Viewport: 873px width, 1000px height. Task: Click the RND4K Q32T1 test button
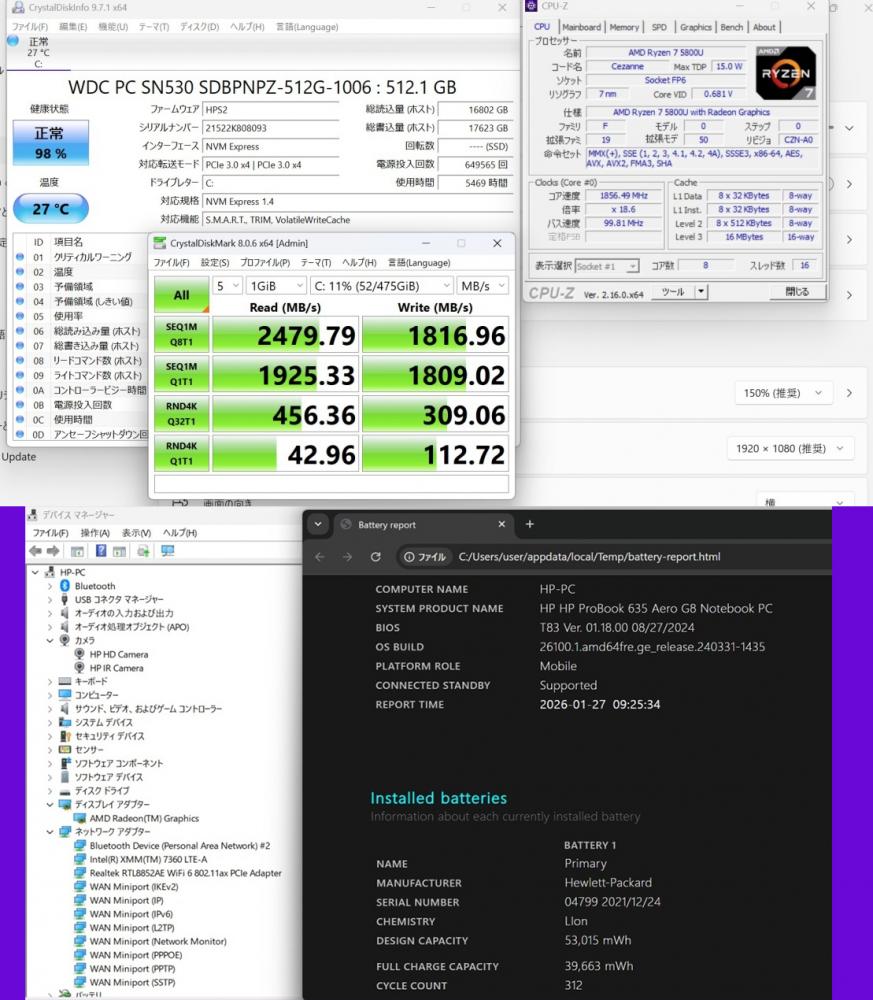[182, 414]
